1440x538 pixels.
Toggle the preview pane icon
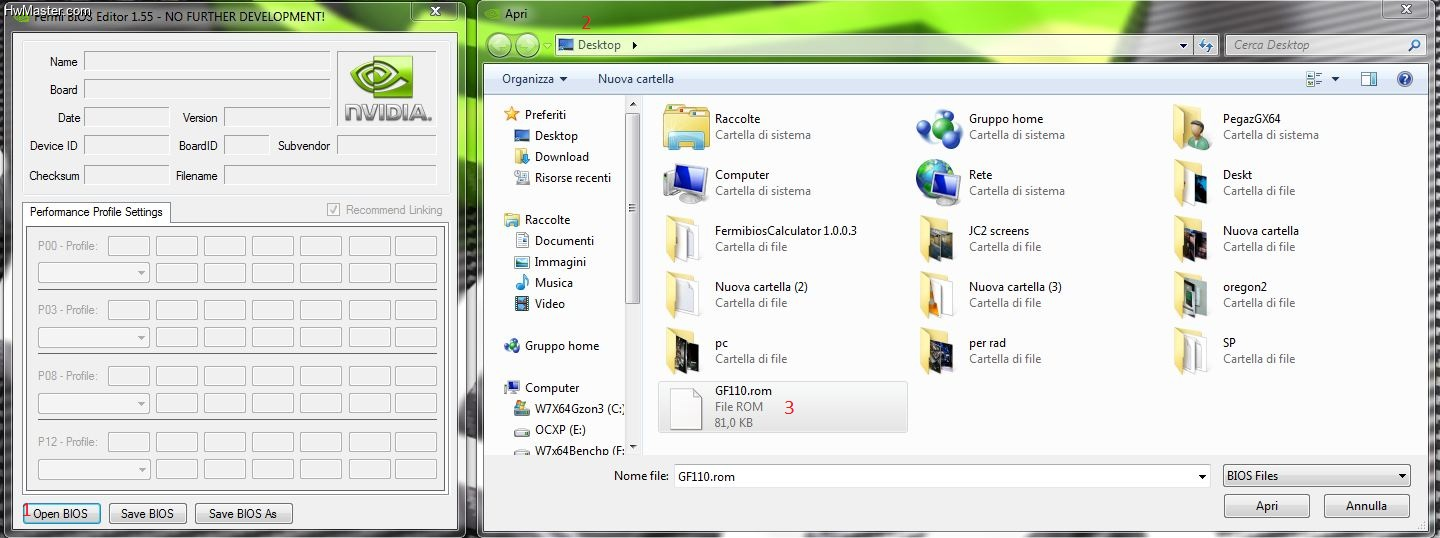[x=1369, y=79]
